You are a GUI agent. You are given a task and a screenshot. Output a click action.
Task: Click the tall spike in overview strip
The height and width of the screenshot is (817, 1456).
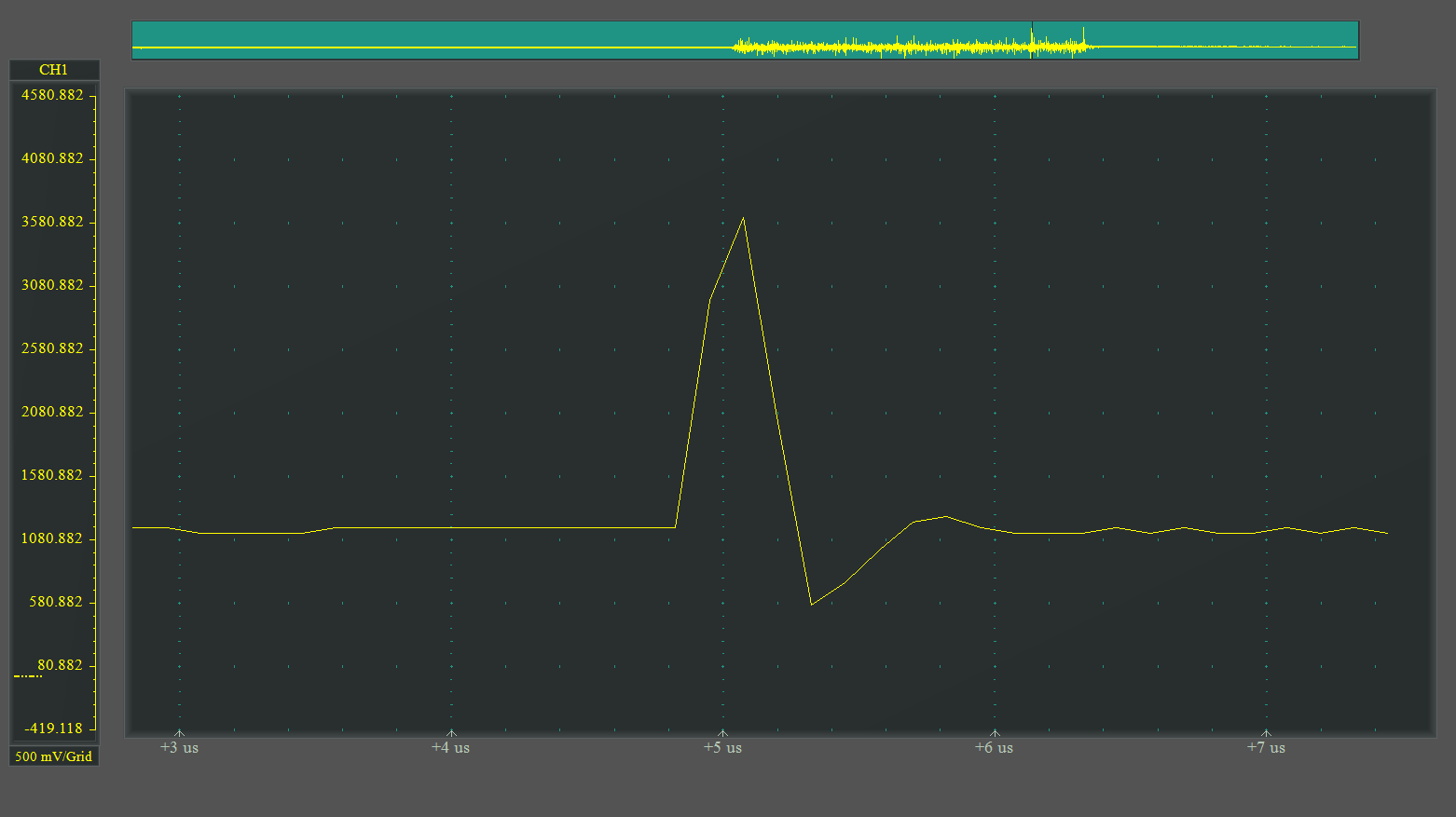[x=1083, y=35]
